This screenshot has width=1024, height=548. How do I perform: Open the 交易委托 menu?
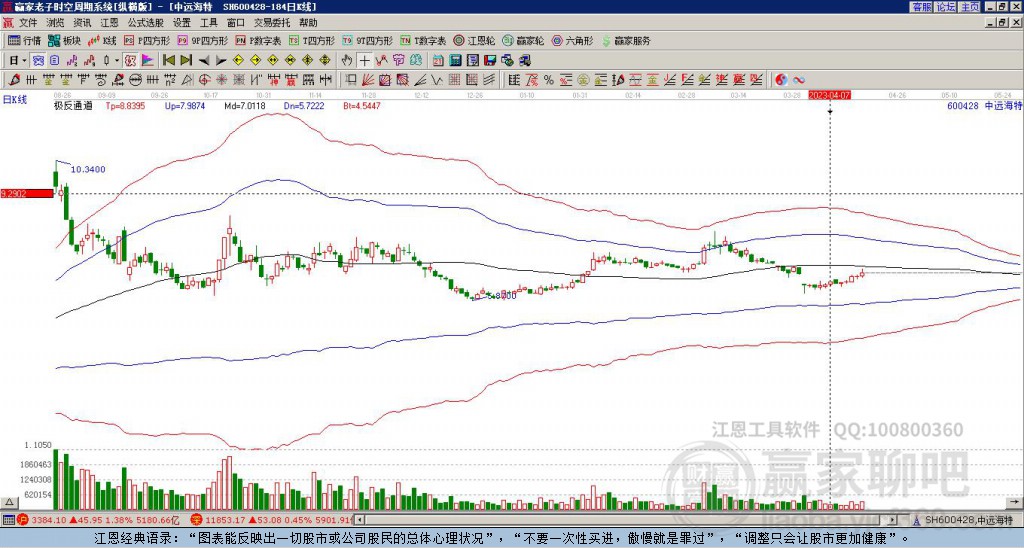tap(272, 23)
